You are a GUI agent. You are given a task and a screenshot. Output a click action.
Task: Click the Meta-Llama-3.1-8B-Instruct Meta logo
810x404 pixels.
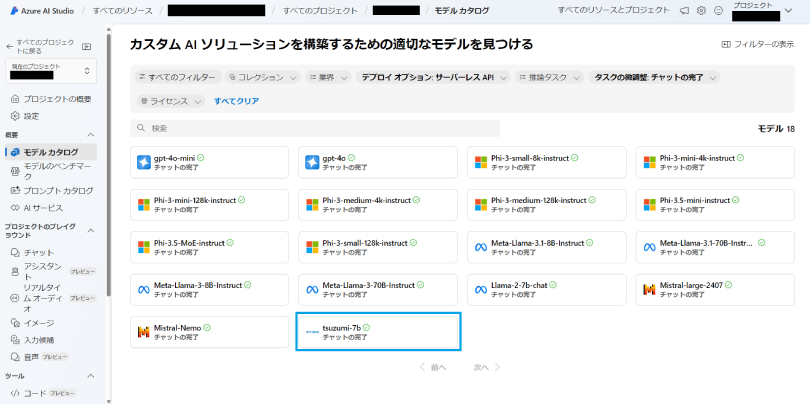click(x=481, y=246)
